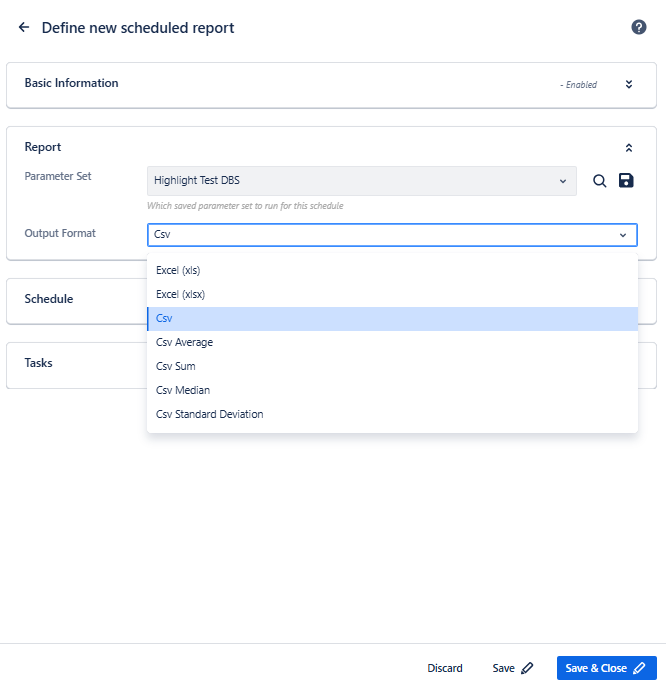
Task: Click the Save button
Action: coord(512,668)
